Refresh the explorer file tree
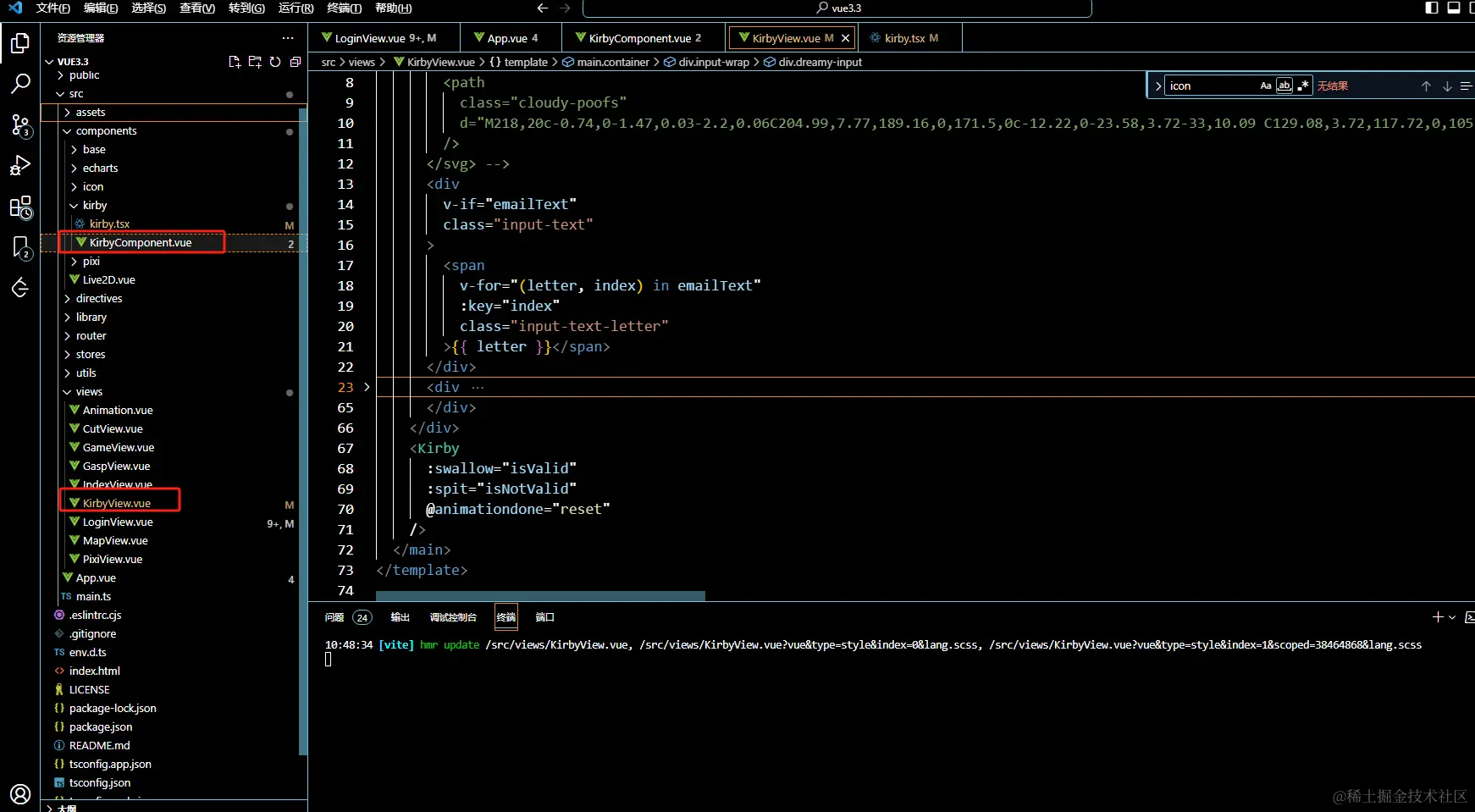Viewport: 1475px width, 812px height. tap(275, 62)
